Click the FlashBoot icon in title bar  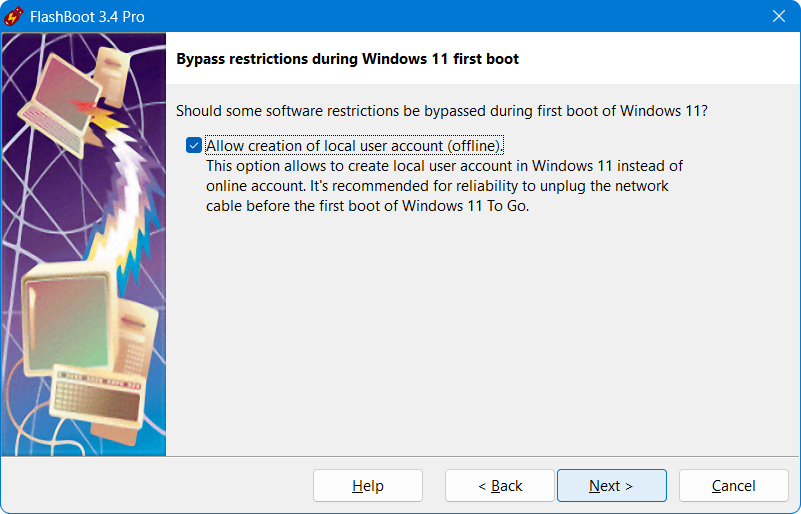14,16
